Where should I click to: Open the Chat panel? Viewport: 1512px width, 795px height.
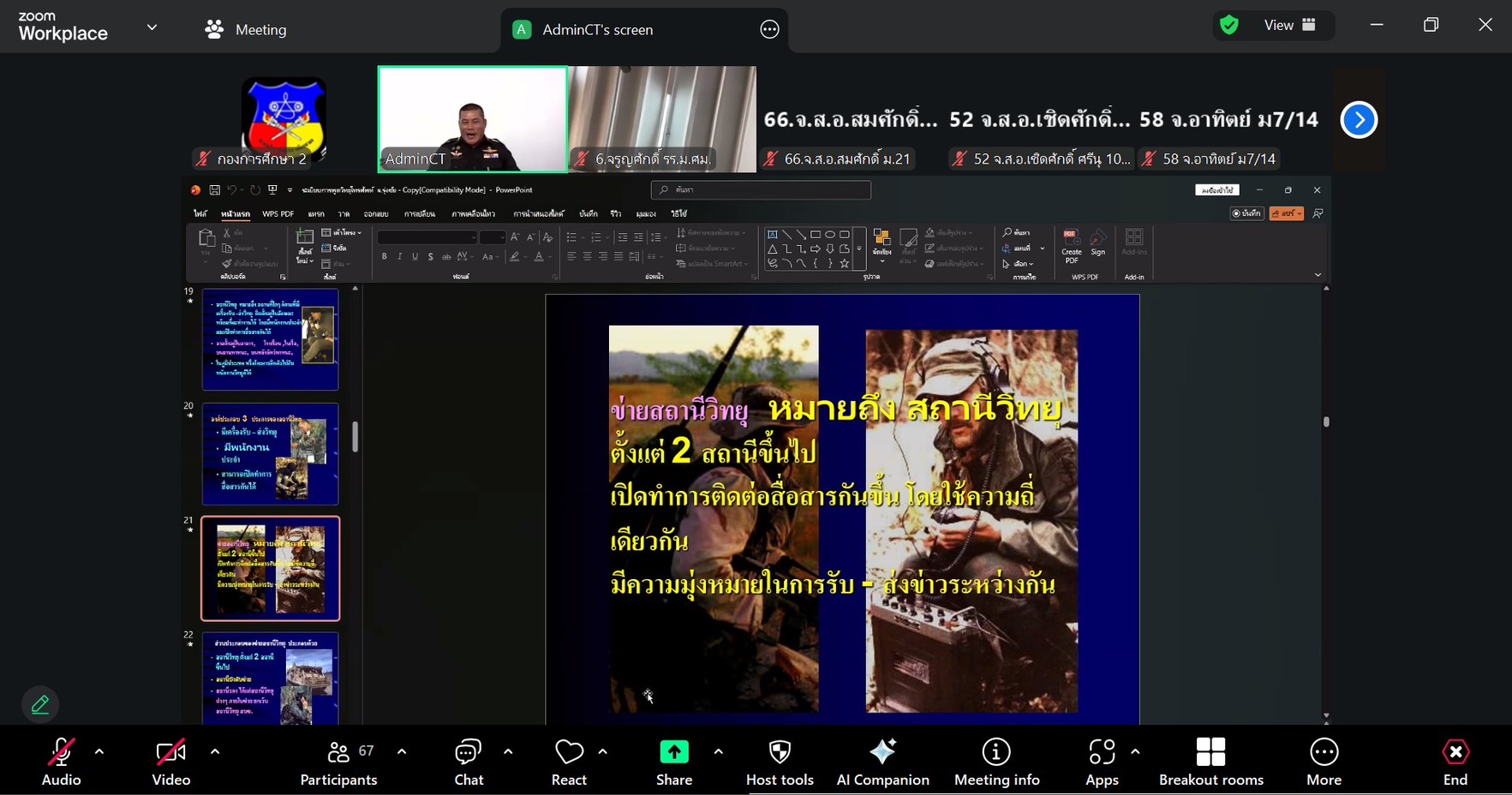coord(469,762)
